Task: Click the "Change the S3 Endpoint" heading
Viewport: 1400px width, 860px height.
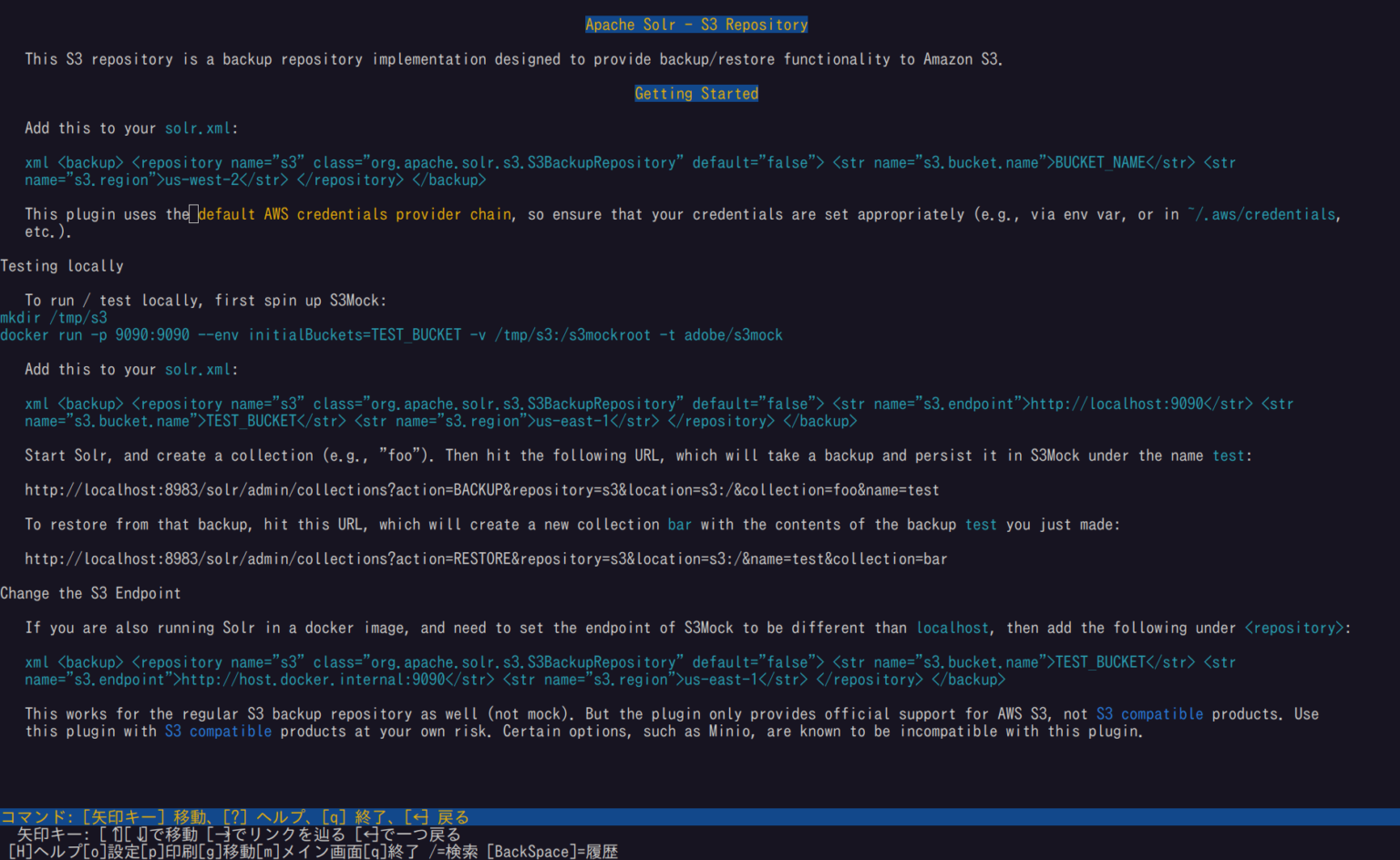Action: [91, 593]
